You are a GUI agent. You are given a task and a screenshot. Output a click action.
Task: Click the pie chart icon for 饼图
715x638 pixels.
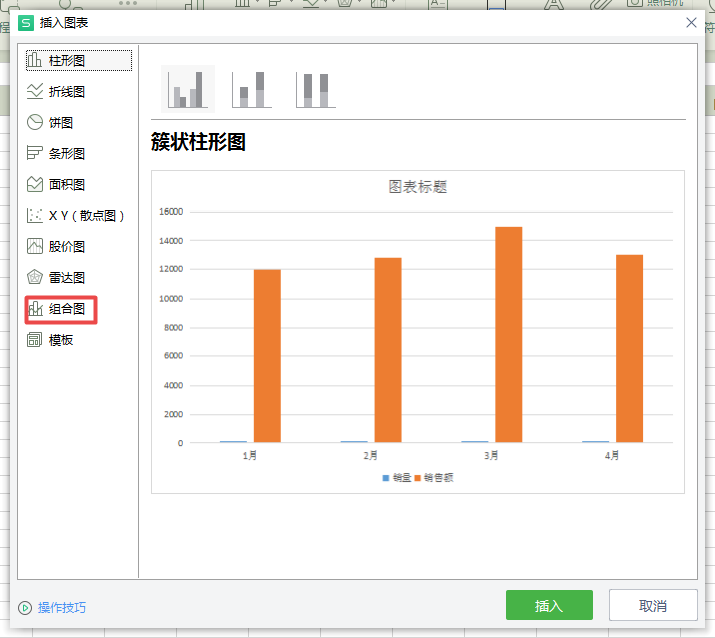pyautogui.click(x=35, y=123)
